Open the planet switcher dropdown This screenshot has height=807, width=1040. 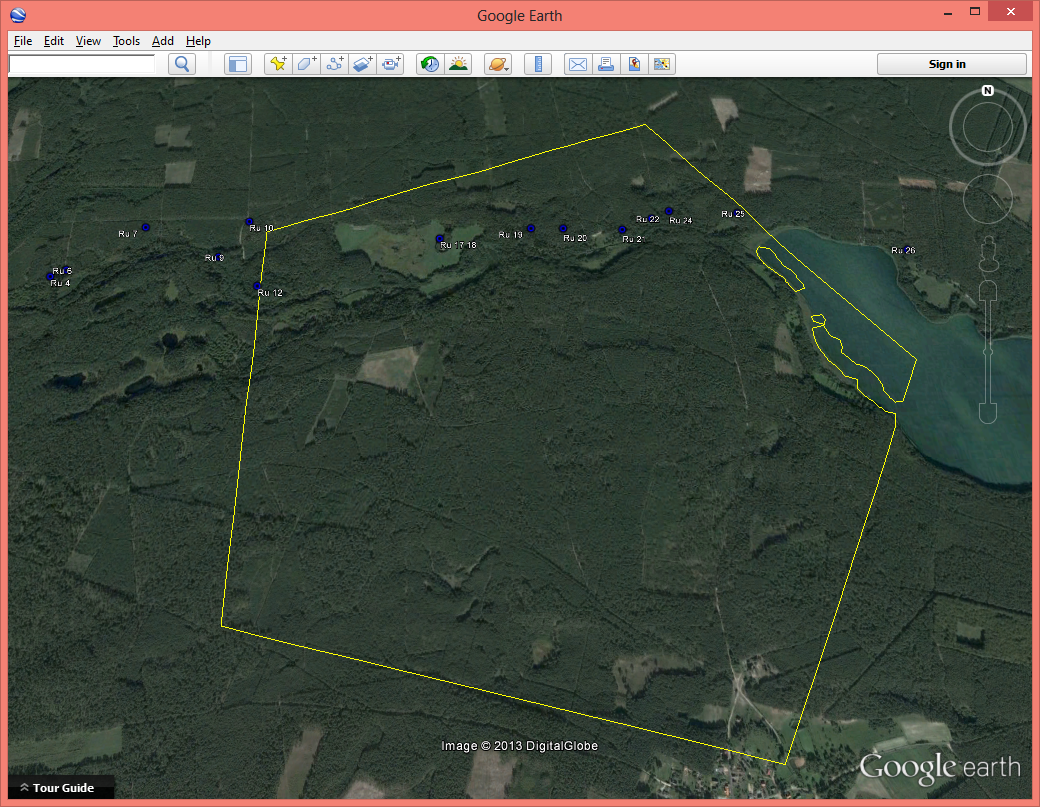tap(498, 64)
